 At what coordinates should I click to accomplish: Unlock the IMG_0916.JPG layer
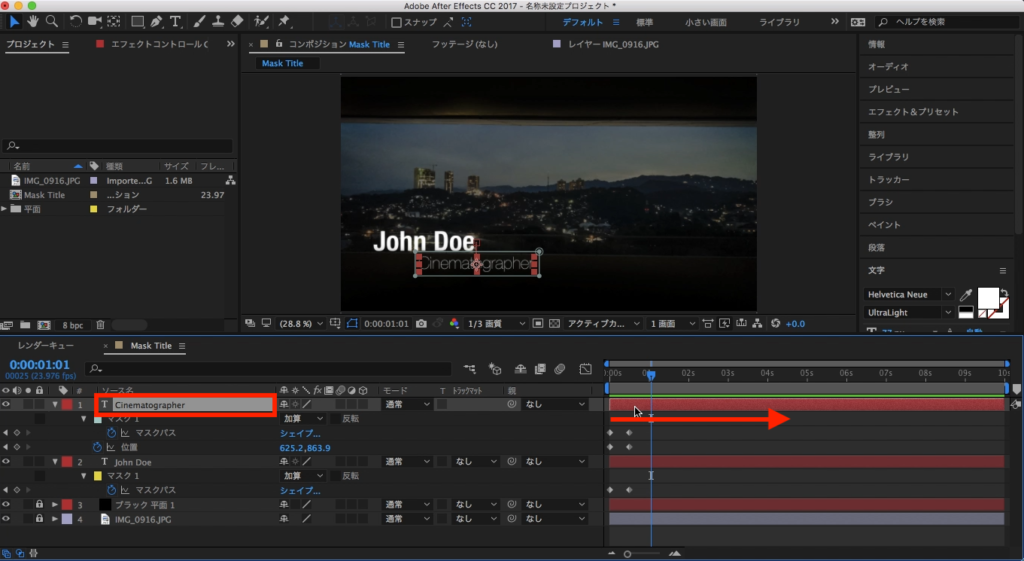(x=39, y=519)
